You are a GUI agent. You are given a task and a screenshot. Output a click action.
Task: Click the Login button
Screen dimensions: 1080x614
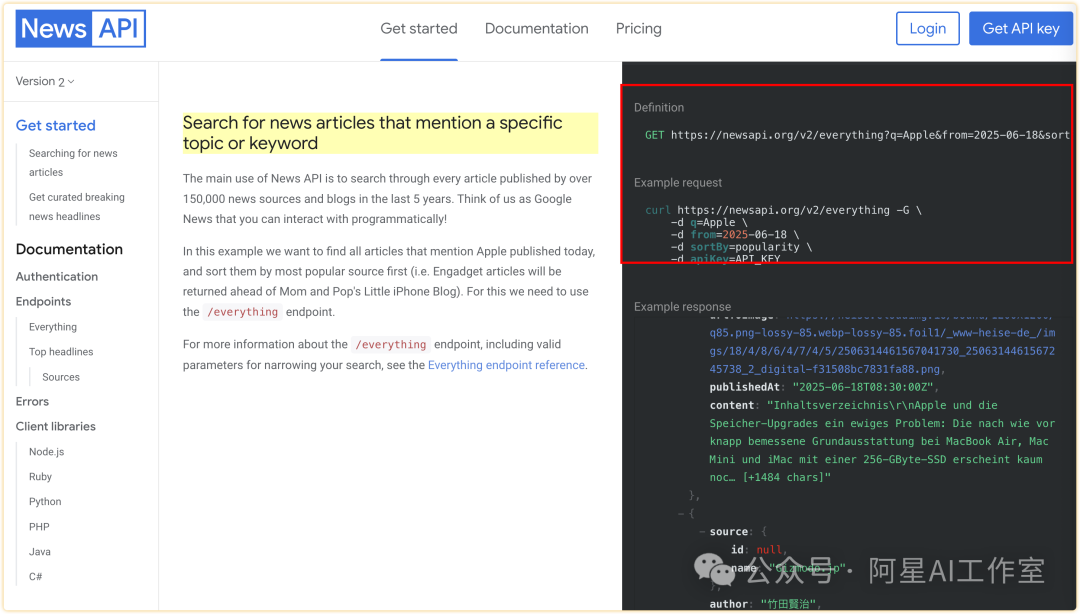point(927,29)
